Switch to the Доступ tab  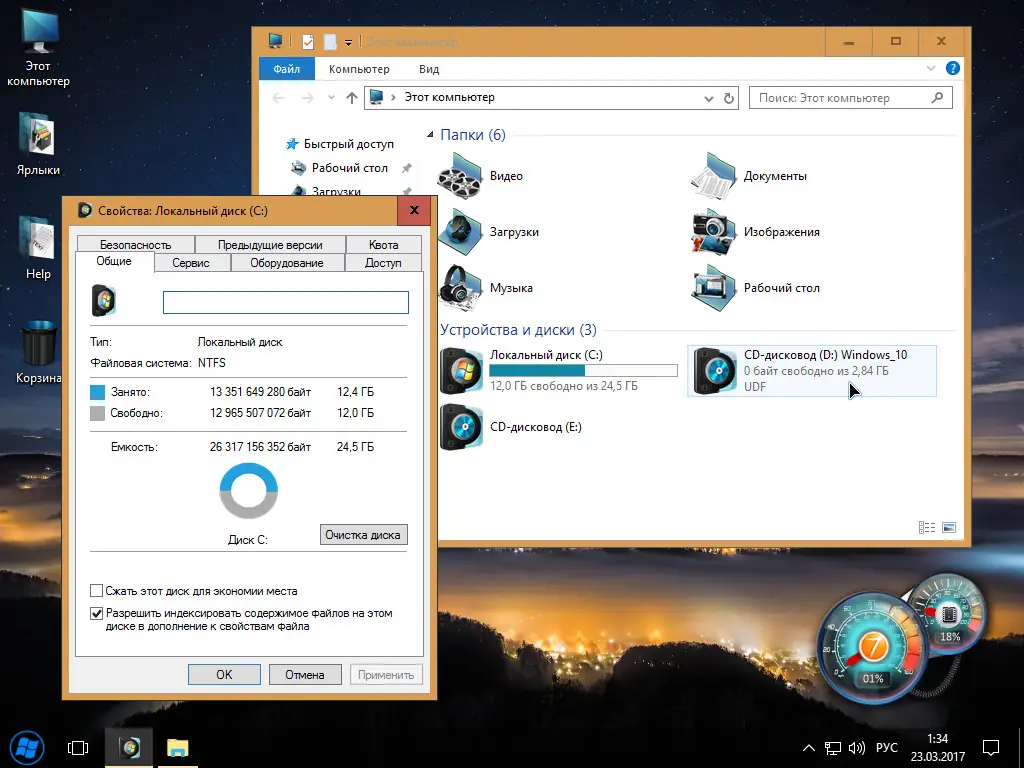tap(383, 263)
